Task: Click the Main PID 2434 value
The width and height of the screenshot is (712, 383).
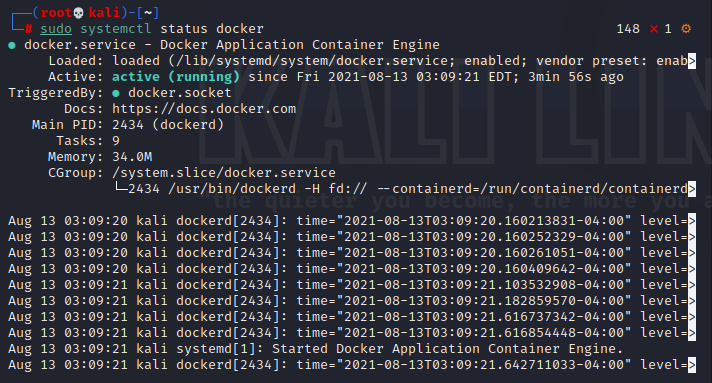Action: 128,125
